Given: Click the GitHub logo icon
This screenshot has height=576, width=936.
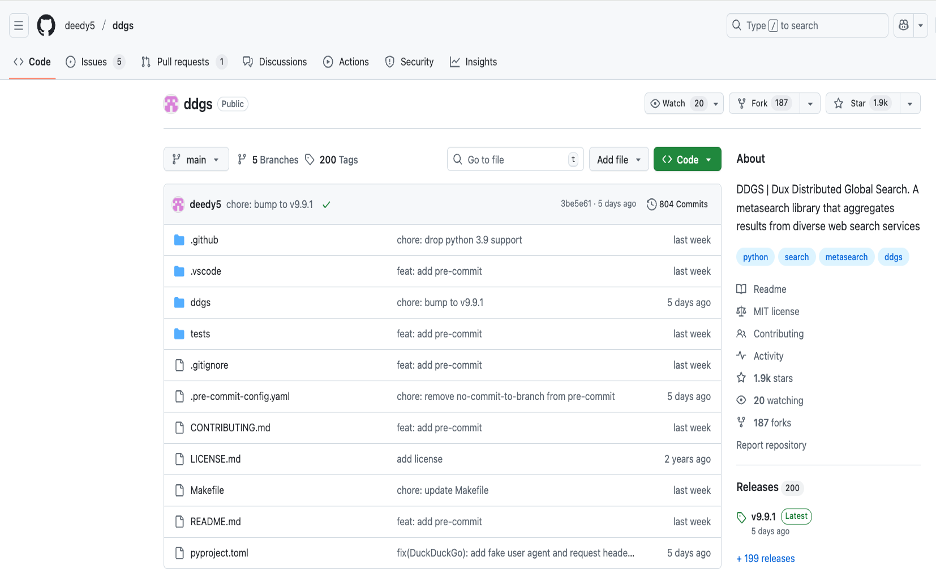Looking at the screenshot, I should click(47, 26).
